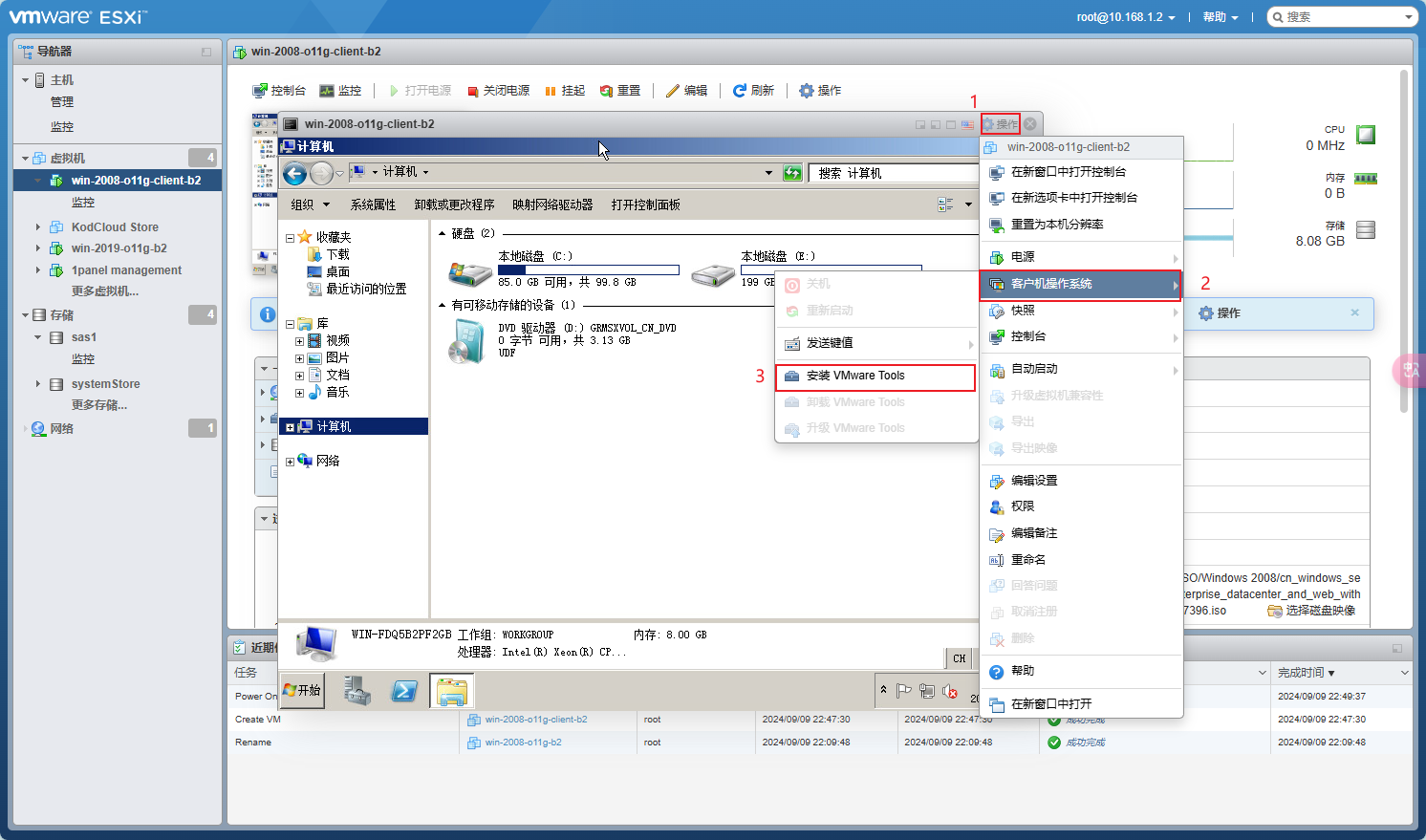Image resolution: width=1426 pixels, height=840 pixels.
Task: Show hidden tray icons in the guest taskbar
Action: click(x=883, y=689)
